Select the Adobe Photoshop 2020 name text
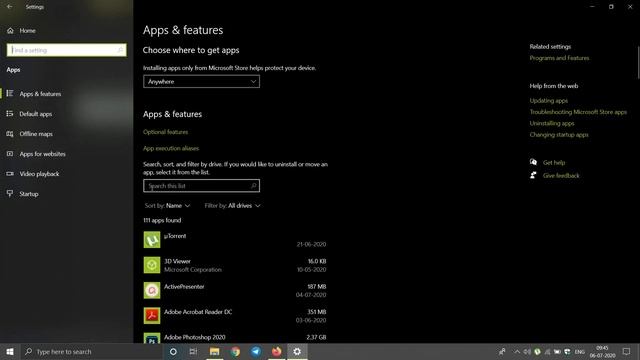The width and height of the screenshot is (640, 360). click(x=195, y=337)
